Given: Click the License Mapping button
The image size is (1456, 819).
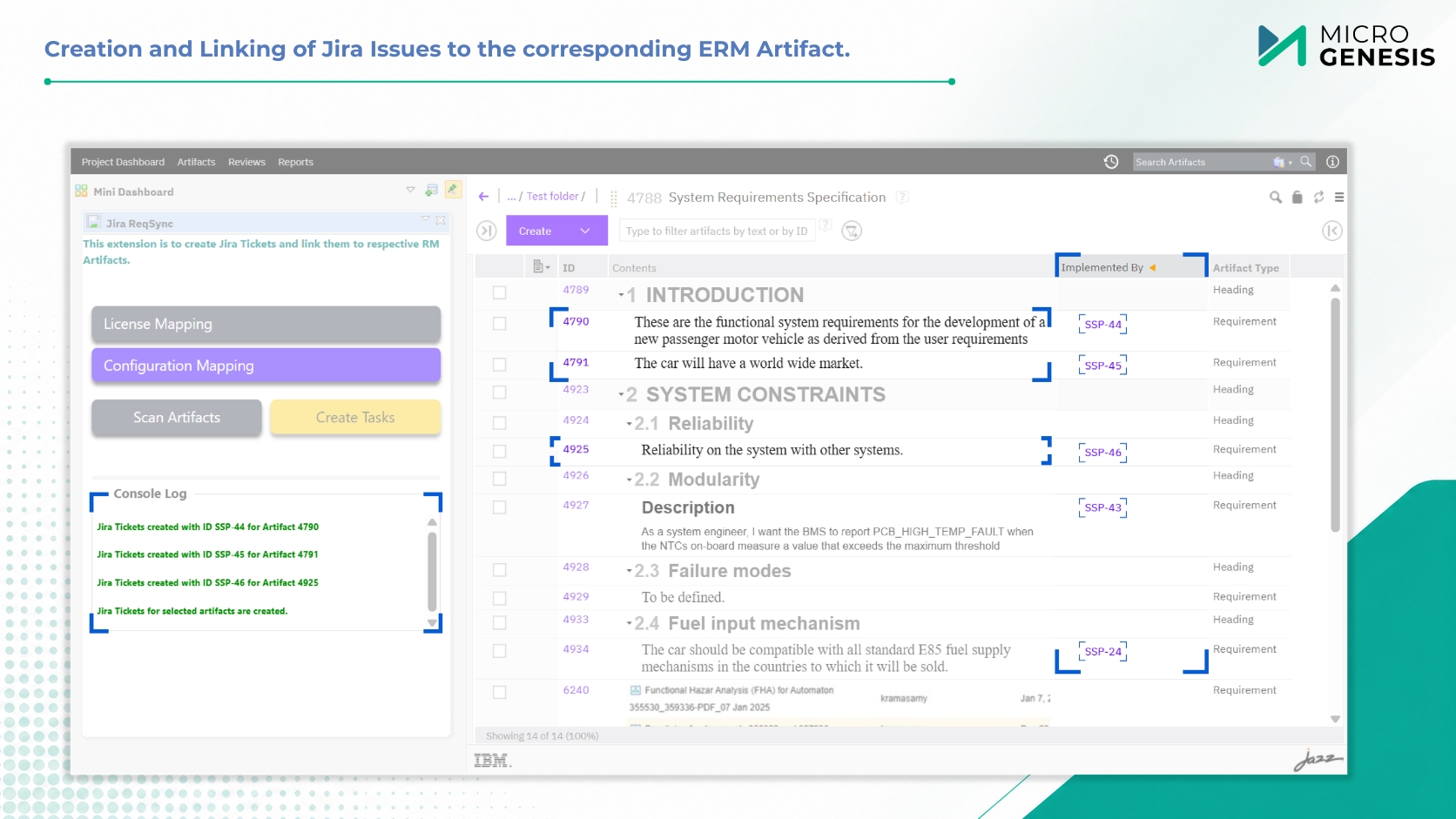Looking at the screenshot, I should (x=266, y=324).
